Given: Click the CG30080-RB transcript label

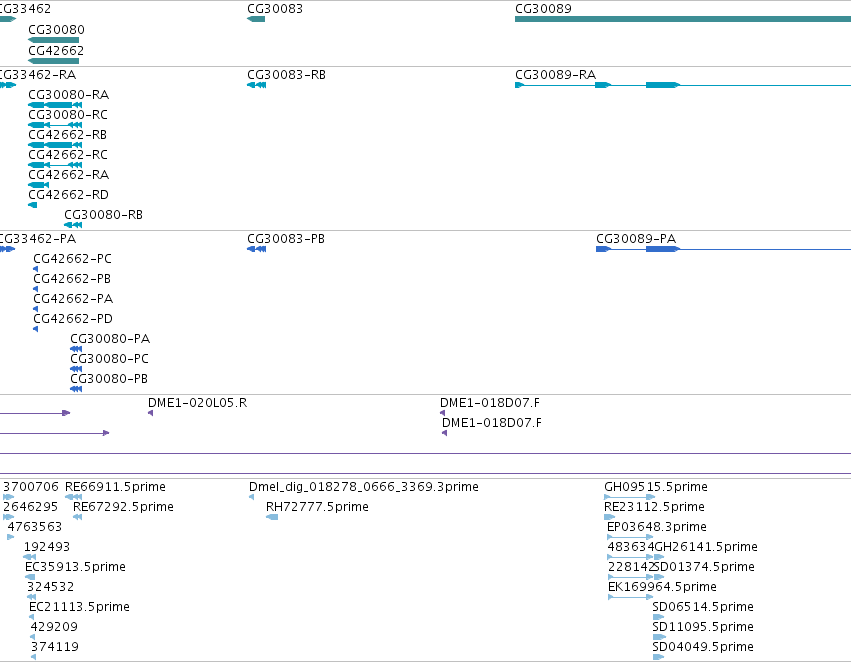Looking at the screenshot, I should tap(104, 215).
